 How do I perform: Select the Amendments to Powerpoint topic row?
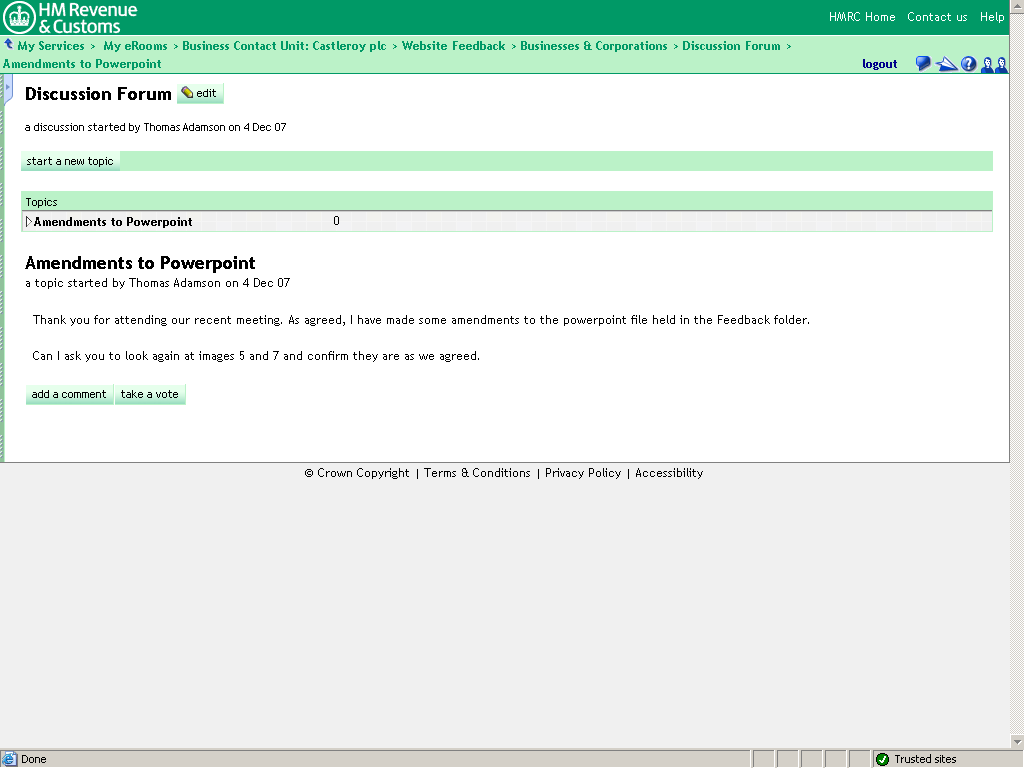point(113,222)
